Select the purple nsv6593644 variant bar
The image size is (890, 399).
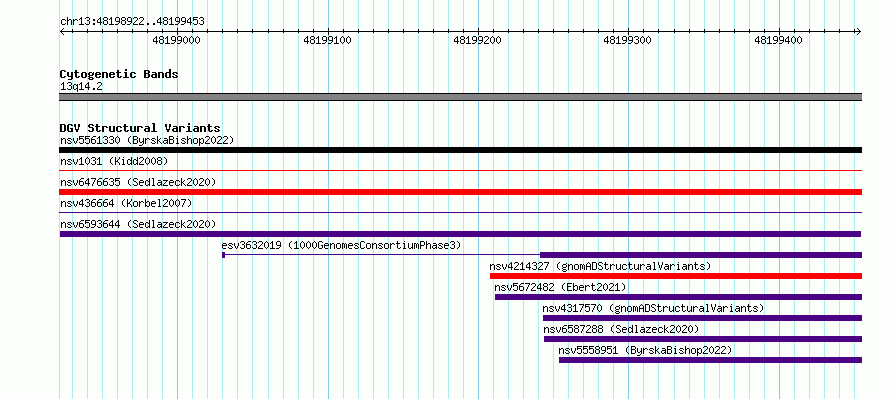[x=460, y=234]
